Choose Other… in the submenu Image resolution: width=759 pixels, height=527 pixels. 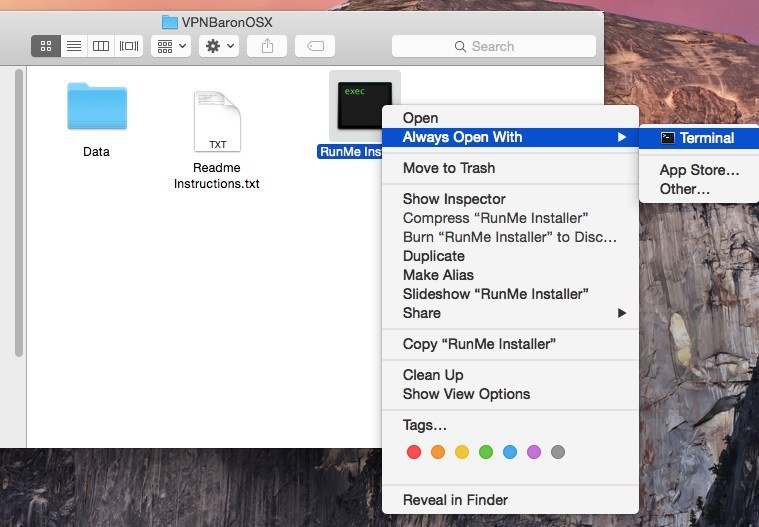tap(699, 189)
